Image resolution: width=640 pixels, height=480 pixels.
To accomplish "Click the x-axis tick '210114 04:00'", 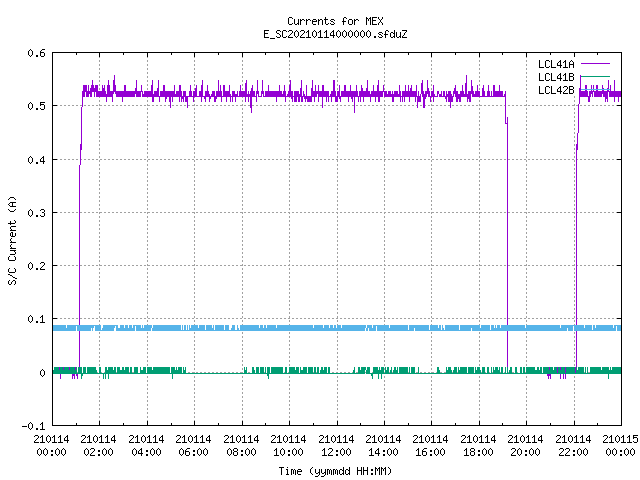I will (146, 446).
